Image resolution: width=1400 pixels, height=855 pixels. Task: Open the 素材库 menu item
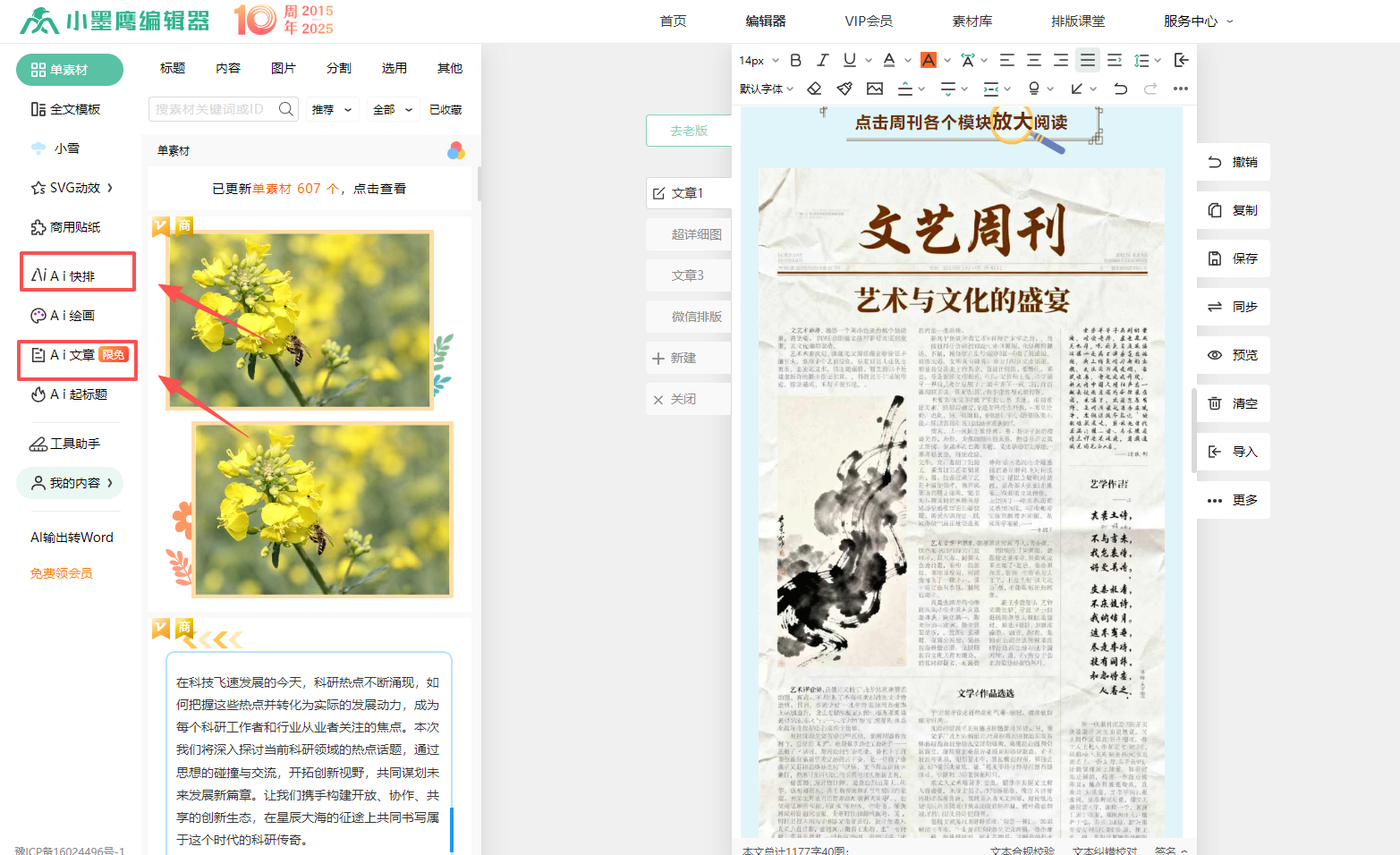point(972,21)
